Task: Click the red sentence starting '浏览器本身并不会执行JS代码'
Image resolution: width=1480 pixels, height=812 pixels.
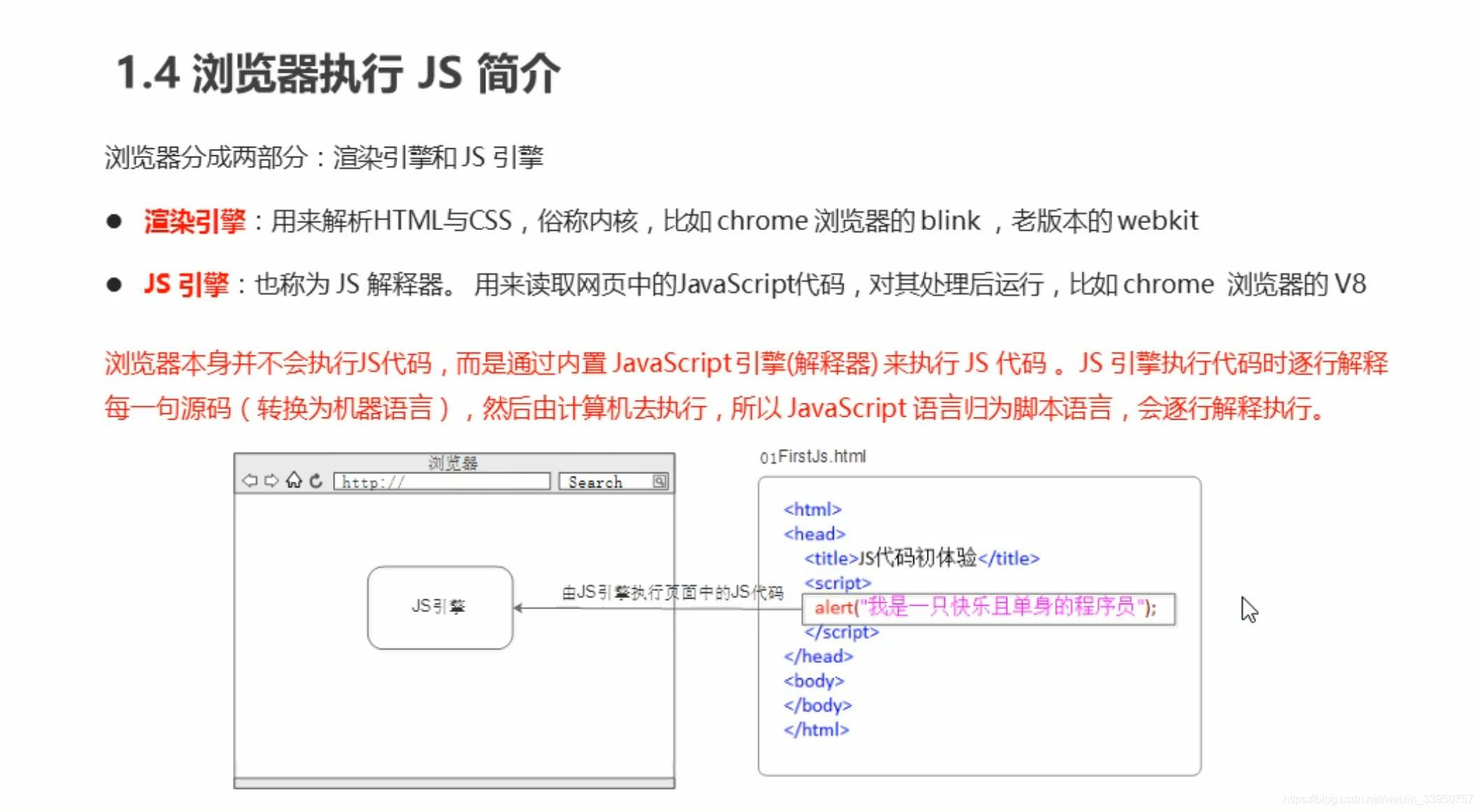Action: (746, 363)
